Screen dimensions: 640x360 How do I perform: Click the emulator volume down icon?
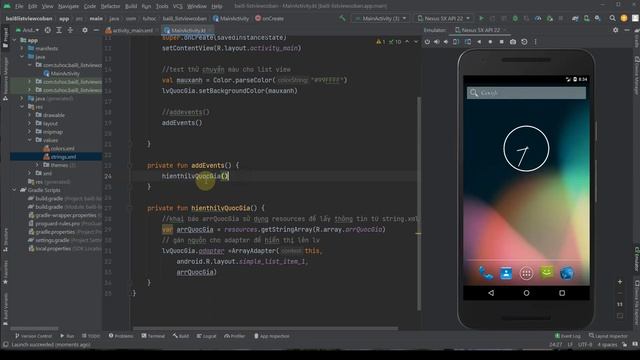(x=446, y=42)
